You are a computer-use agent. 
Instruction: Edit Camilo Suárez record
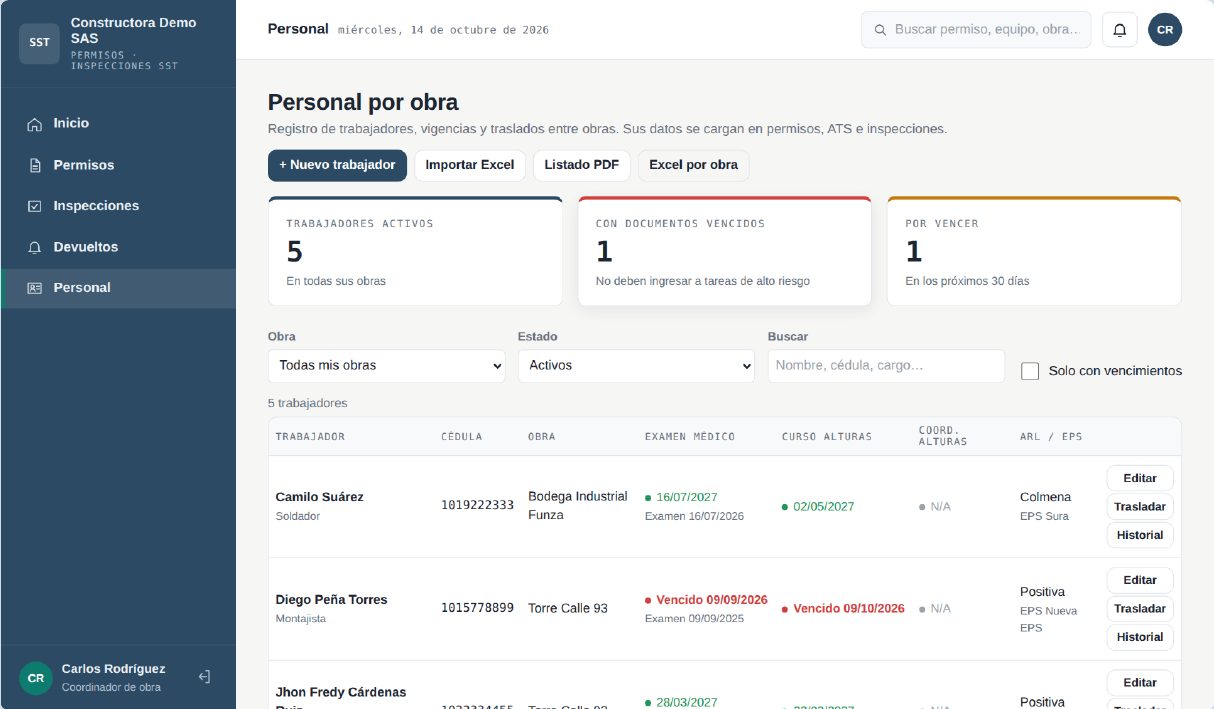[1140, 478]
